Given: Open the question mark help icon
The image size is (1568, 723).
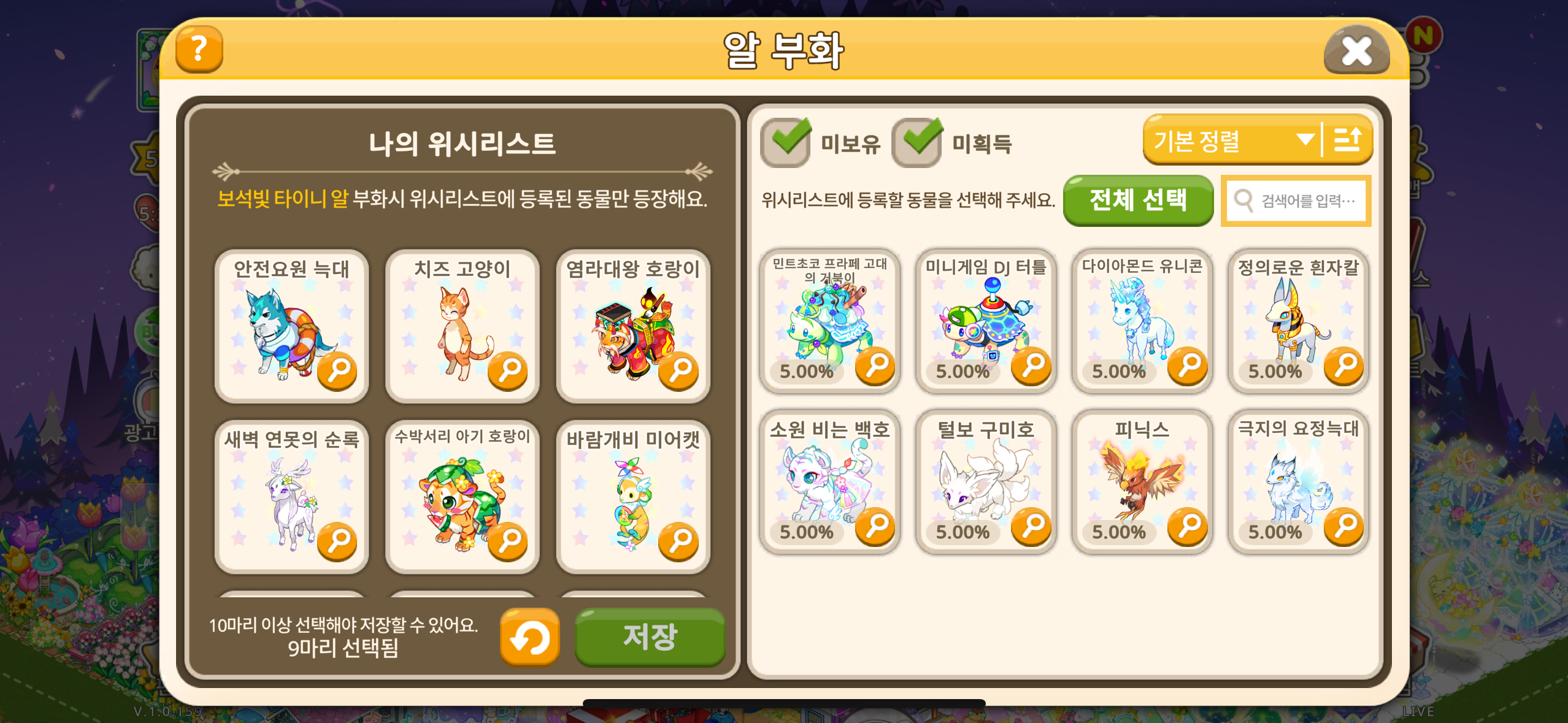Looking at the screenshot, I should tap(199, 49).
